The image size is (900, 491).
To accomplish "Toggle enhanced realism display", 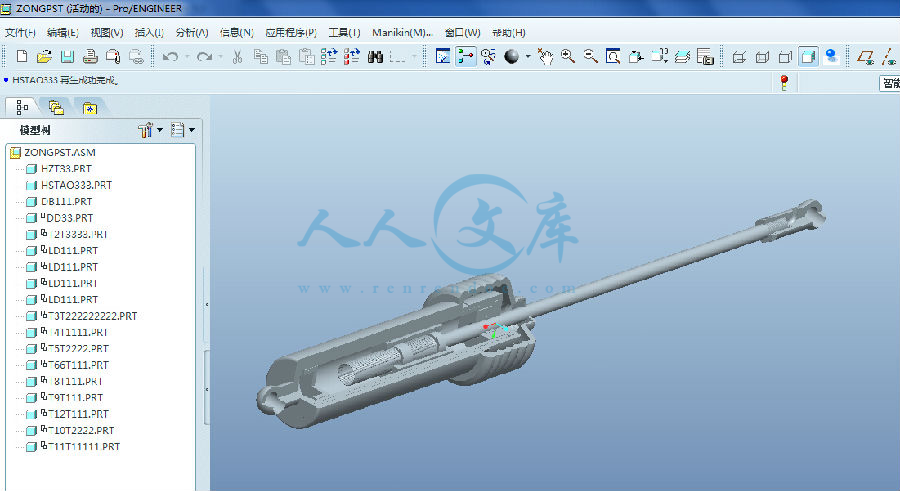I will (831, 56).
